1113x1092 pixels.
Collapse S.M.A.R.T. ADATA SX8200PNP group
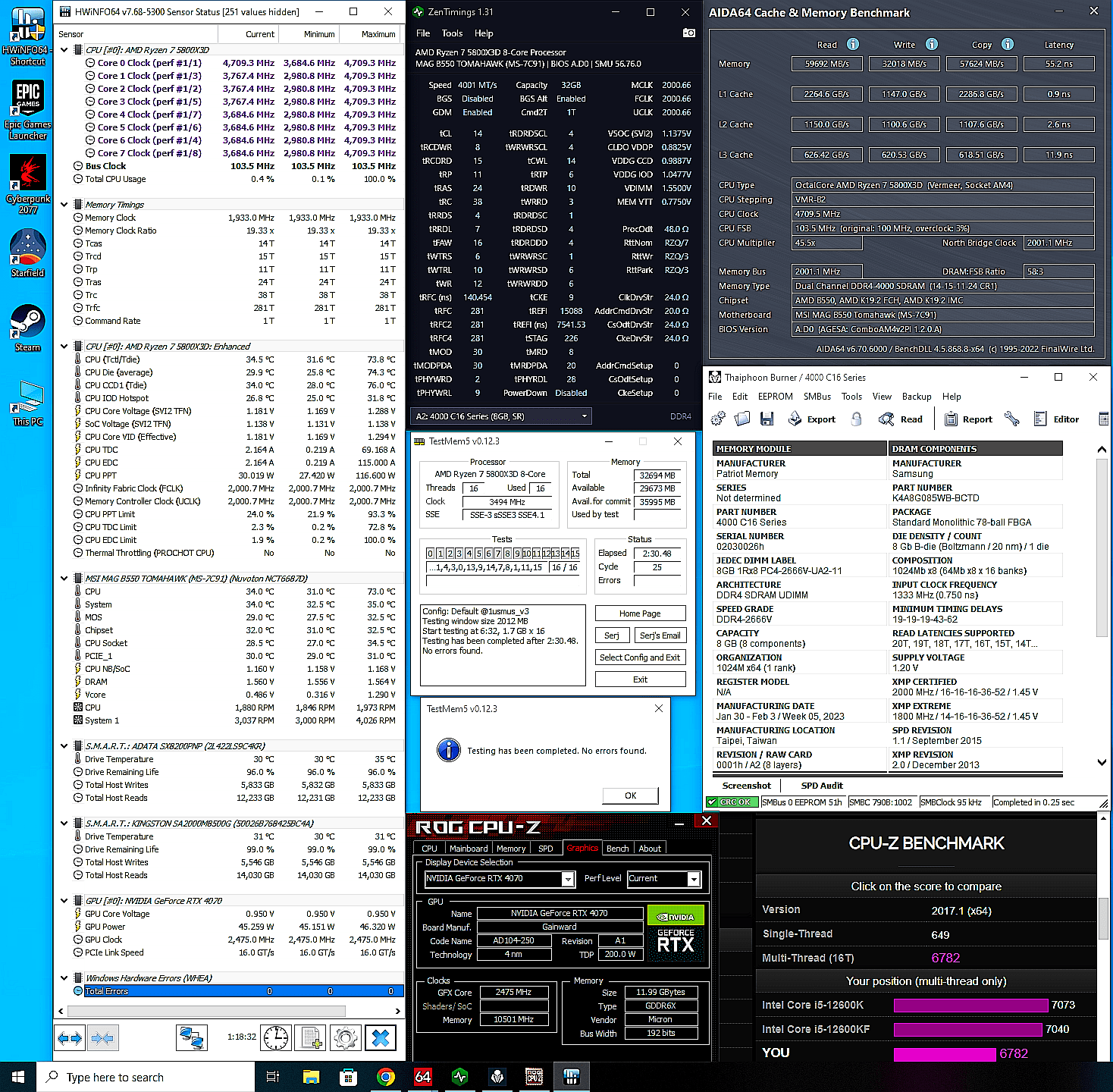tap(64, 746)
